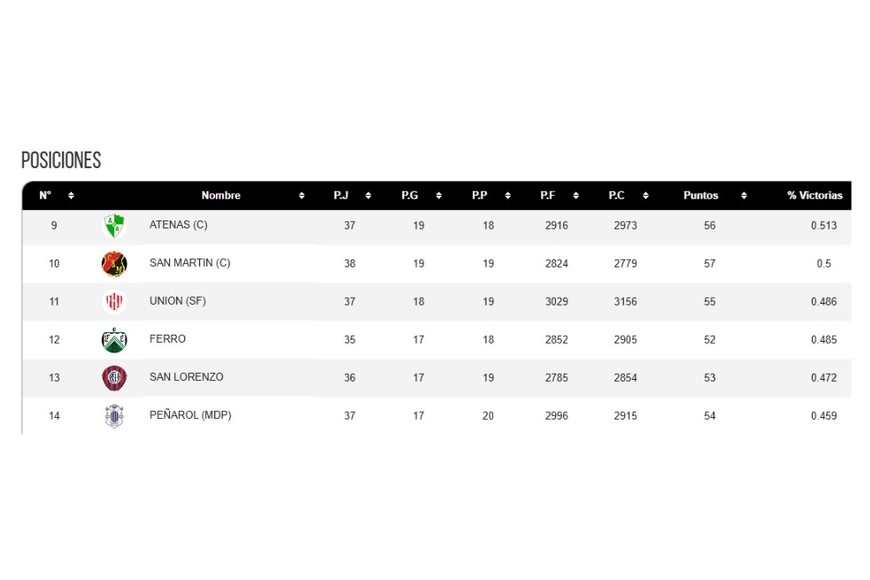Sort by P.J using its sort arrows
The width and height of the screenshot is (870, 580).
point(368,196)
